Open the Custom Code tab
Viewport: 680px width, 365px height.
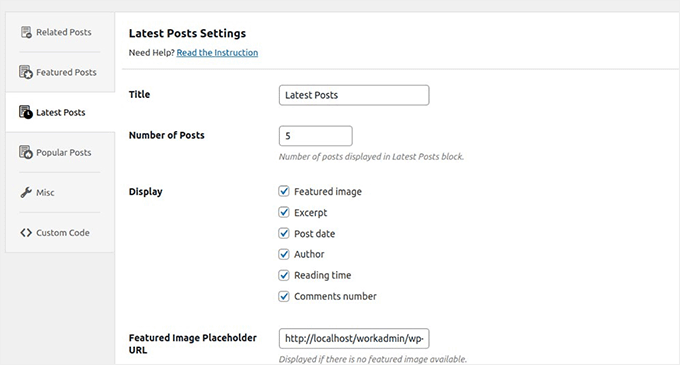[x=60, y=233]
